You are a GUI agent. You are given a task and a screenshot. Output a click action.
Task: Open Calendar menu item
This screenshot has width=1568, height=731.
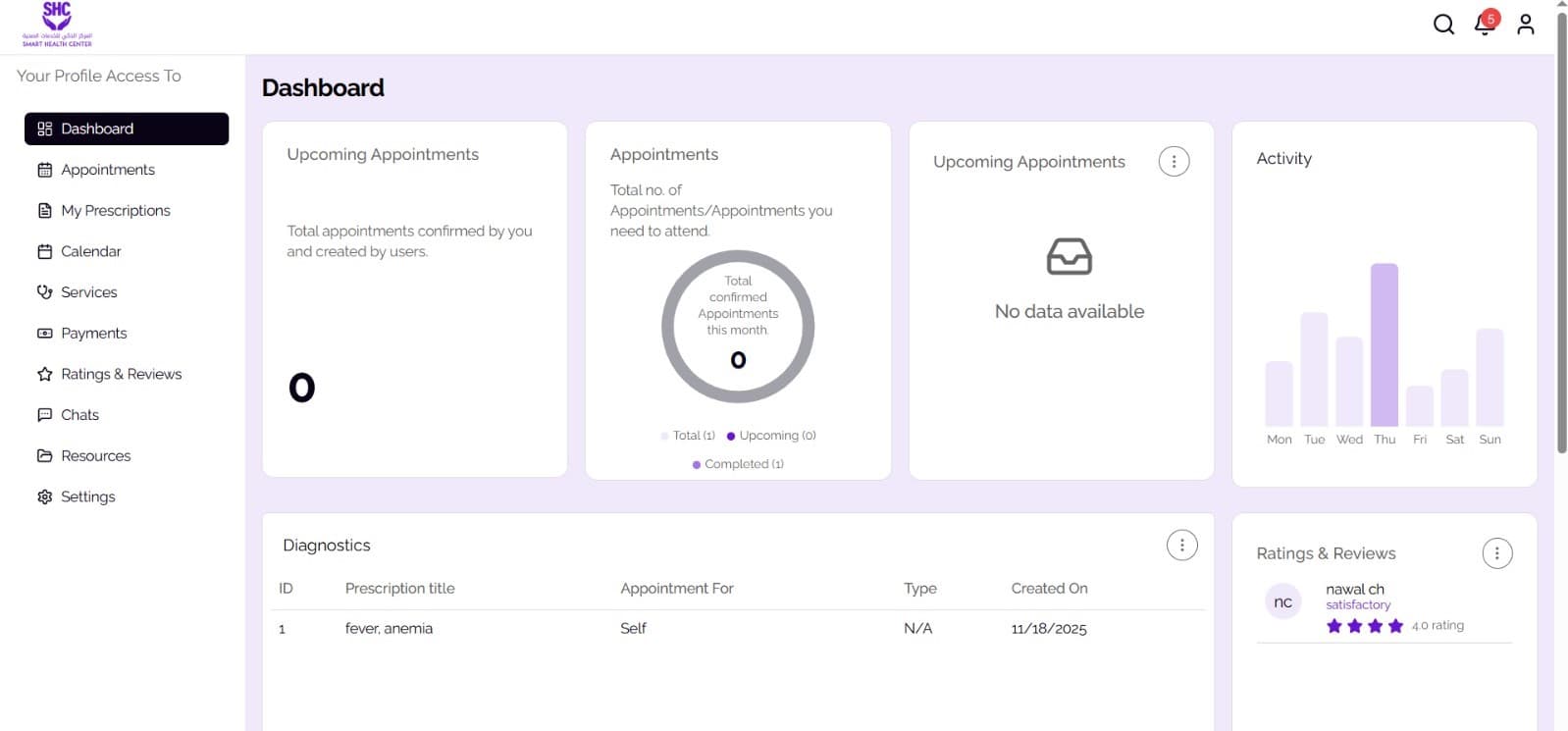point(127,251)
